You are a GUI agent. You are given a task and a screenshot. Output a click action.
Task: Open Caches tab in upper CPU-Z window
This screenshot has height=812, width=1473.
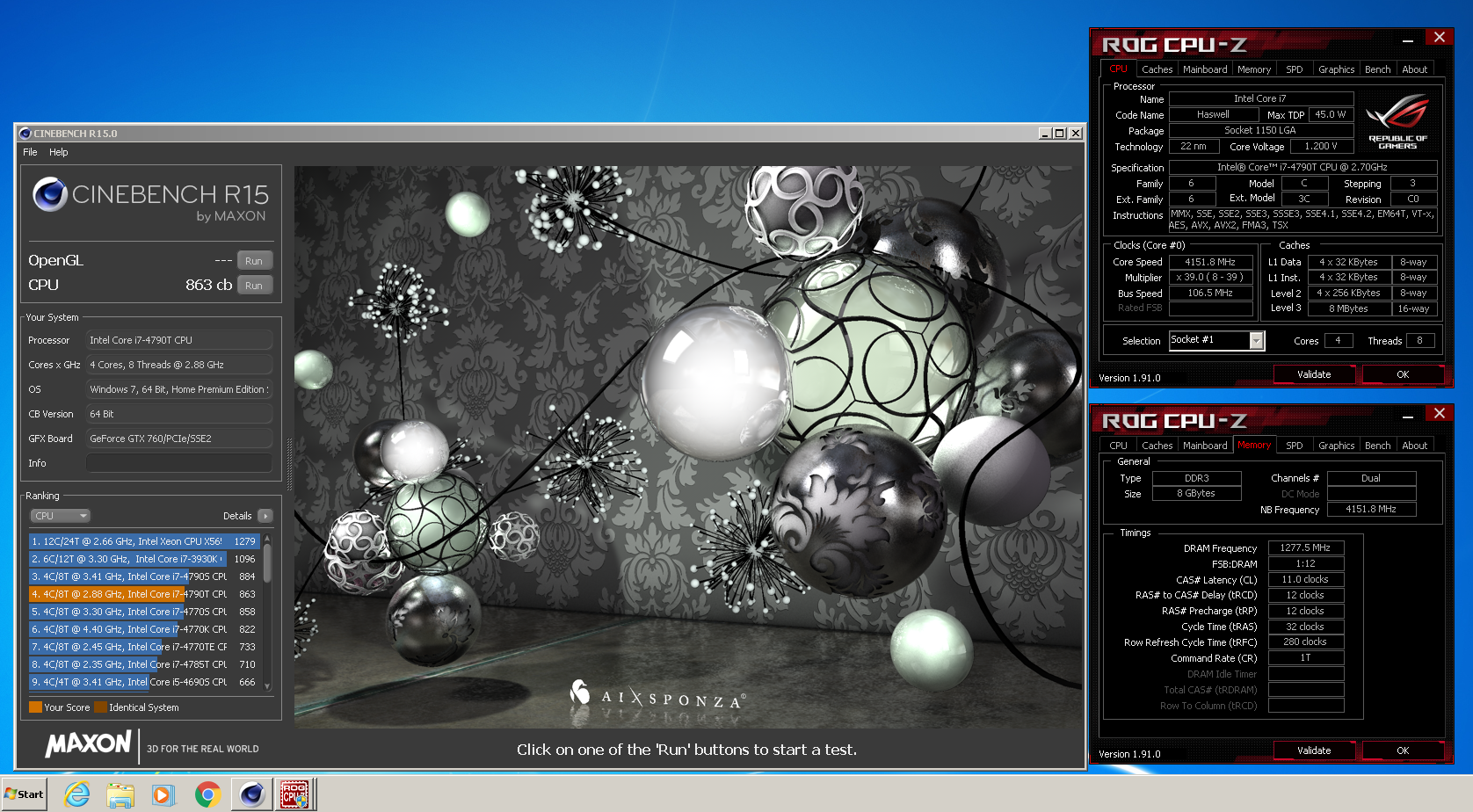click(x=1157, y=69)
